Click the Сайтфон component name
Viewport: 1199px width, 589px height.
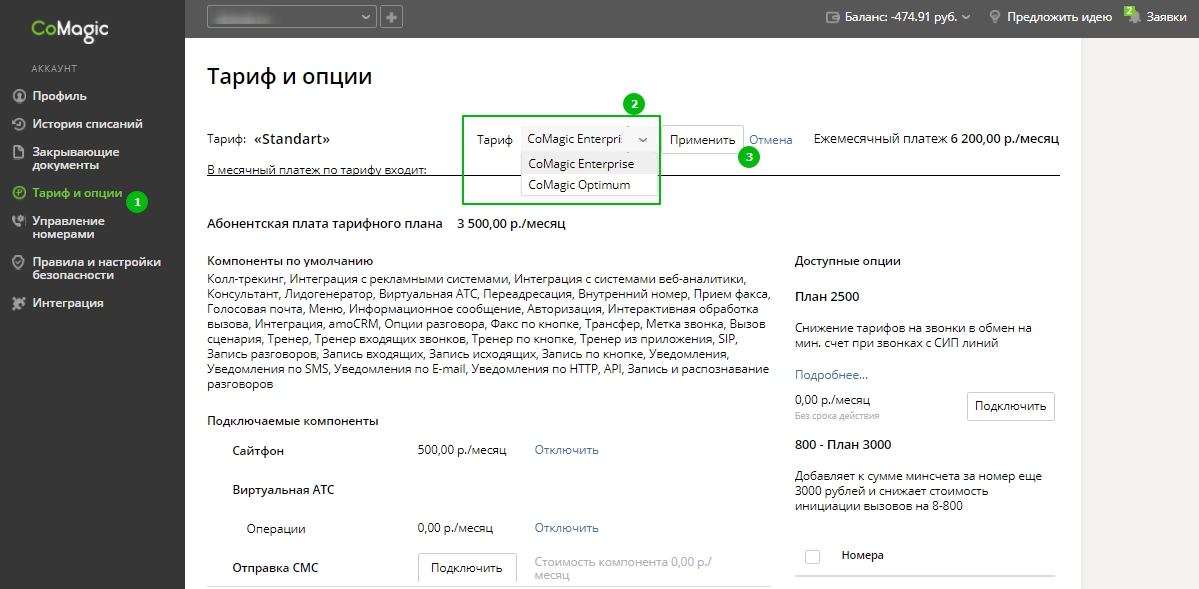point(258,451)
